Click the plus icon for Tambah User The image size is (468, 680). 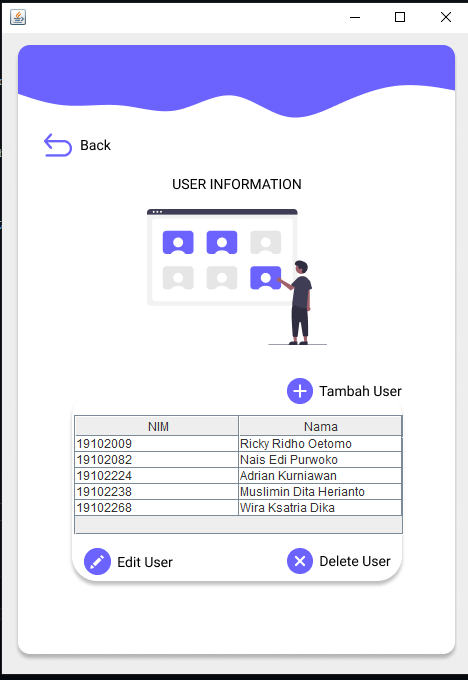pos(300,391)
